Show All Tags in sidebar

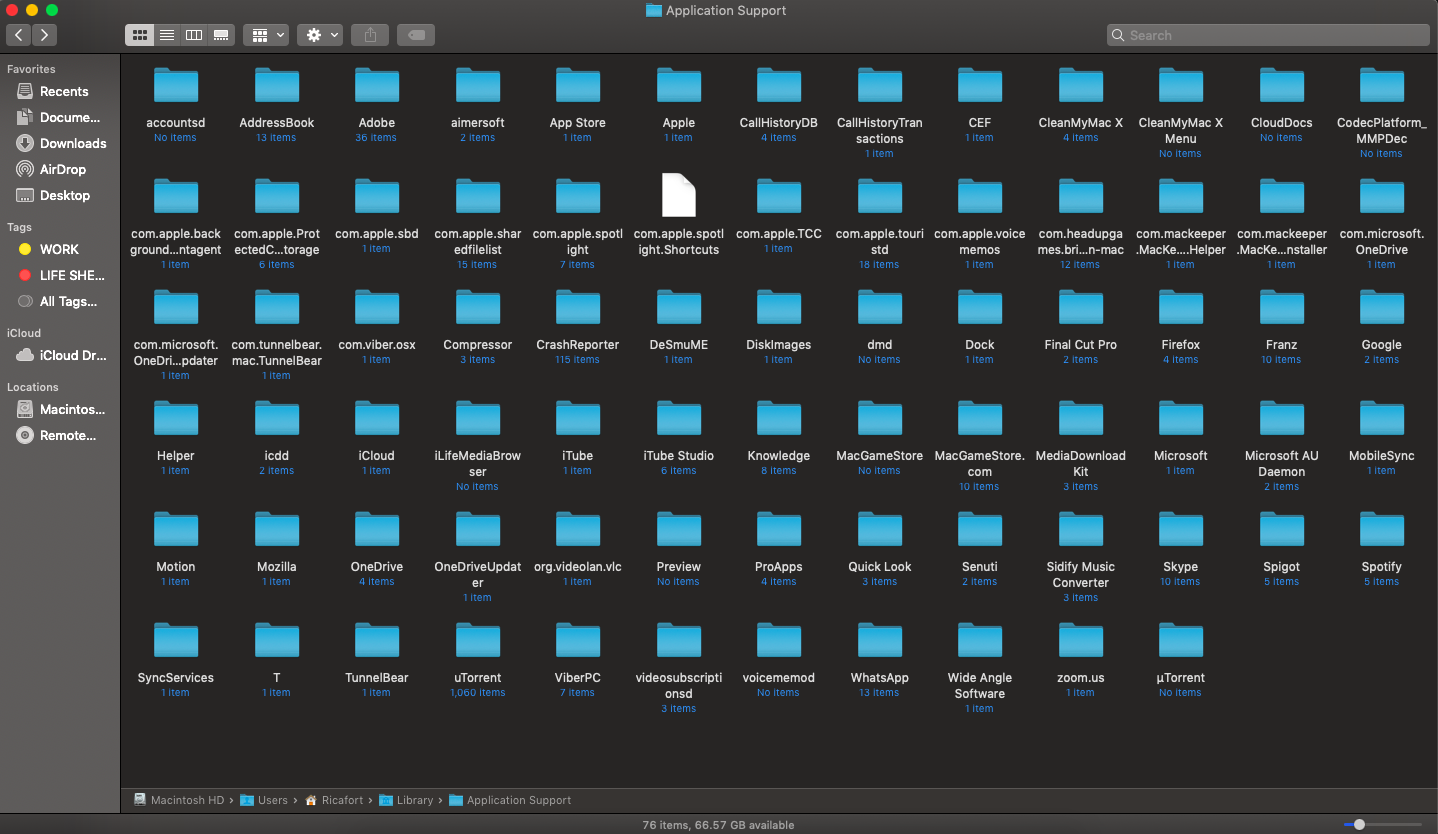(x=60, y=301)
